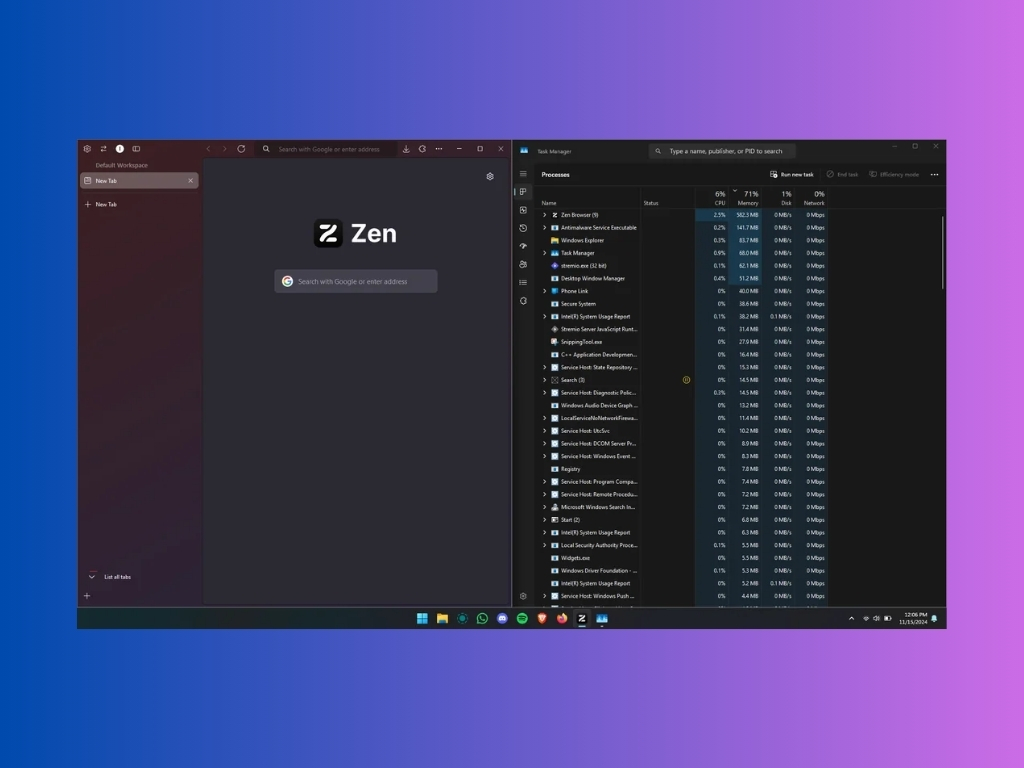Click Efficiency mode button in Task Manager
Viewport: 1024px width, 768px height.
[x=893, y=174]
